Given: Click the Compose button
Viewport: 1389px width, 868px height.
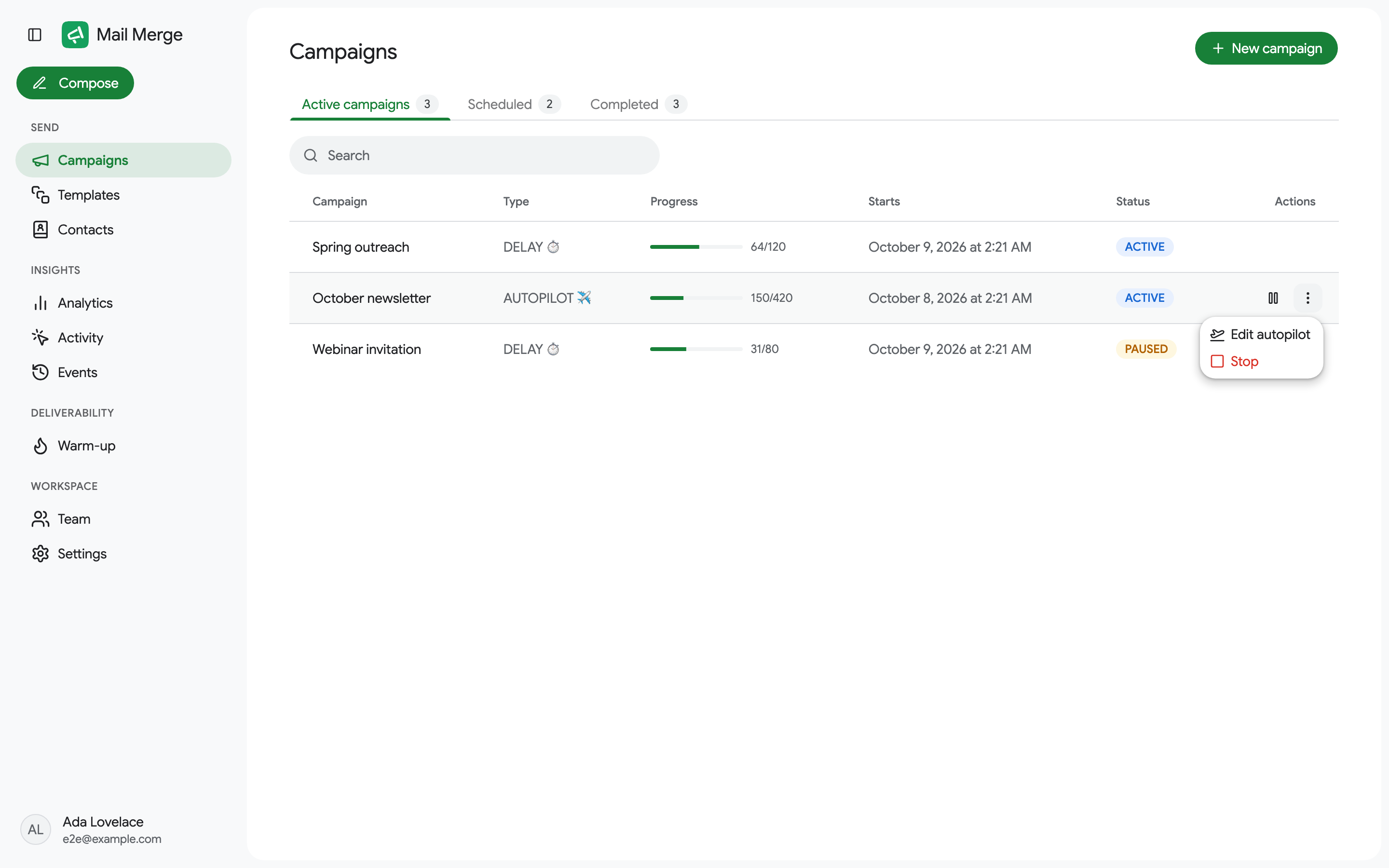Looking at the screenshot, I should click(x=75, y=83).
